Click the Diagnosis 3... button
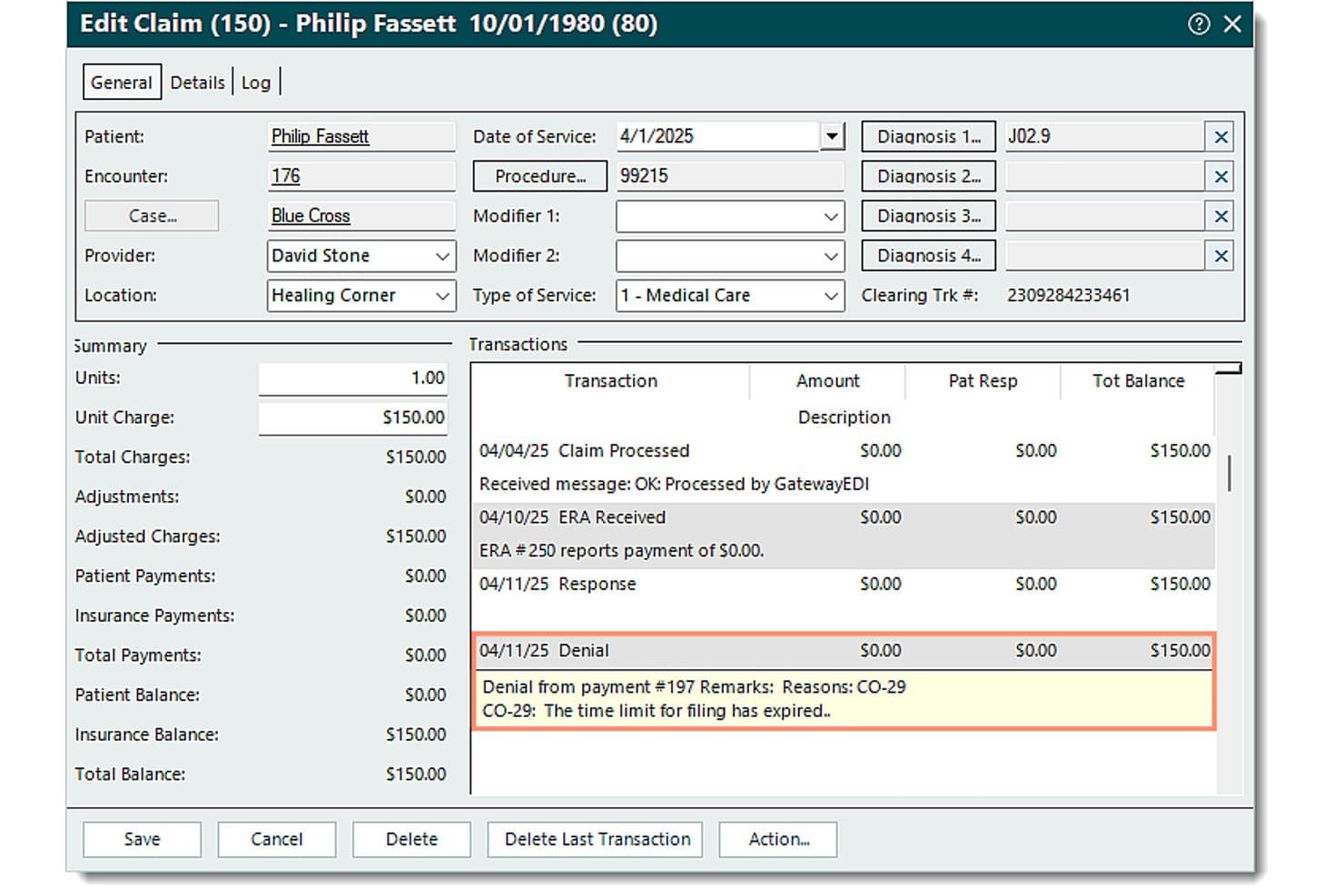This screenshot has height=896, width=1344. pos(928,216)
